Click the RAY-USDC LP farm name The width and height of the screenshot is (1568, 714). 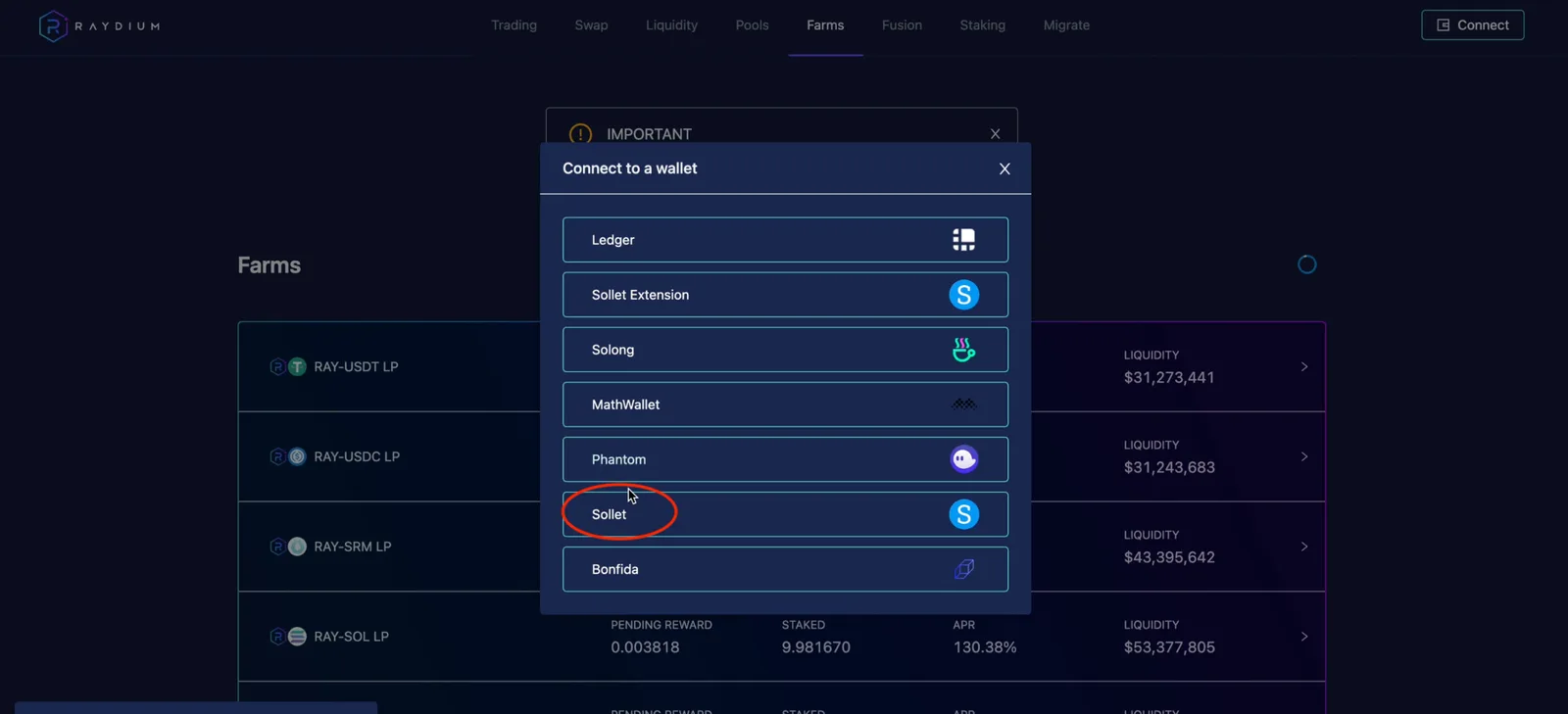tap(357, 456)
